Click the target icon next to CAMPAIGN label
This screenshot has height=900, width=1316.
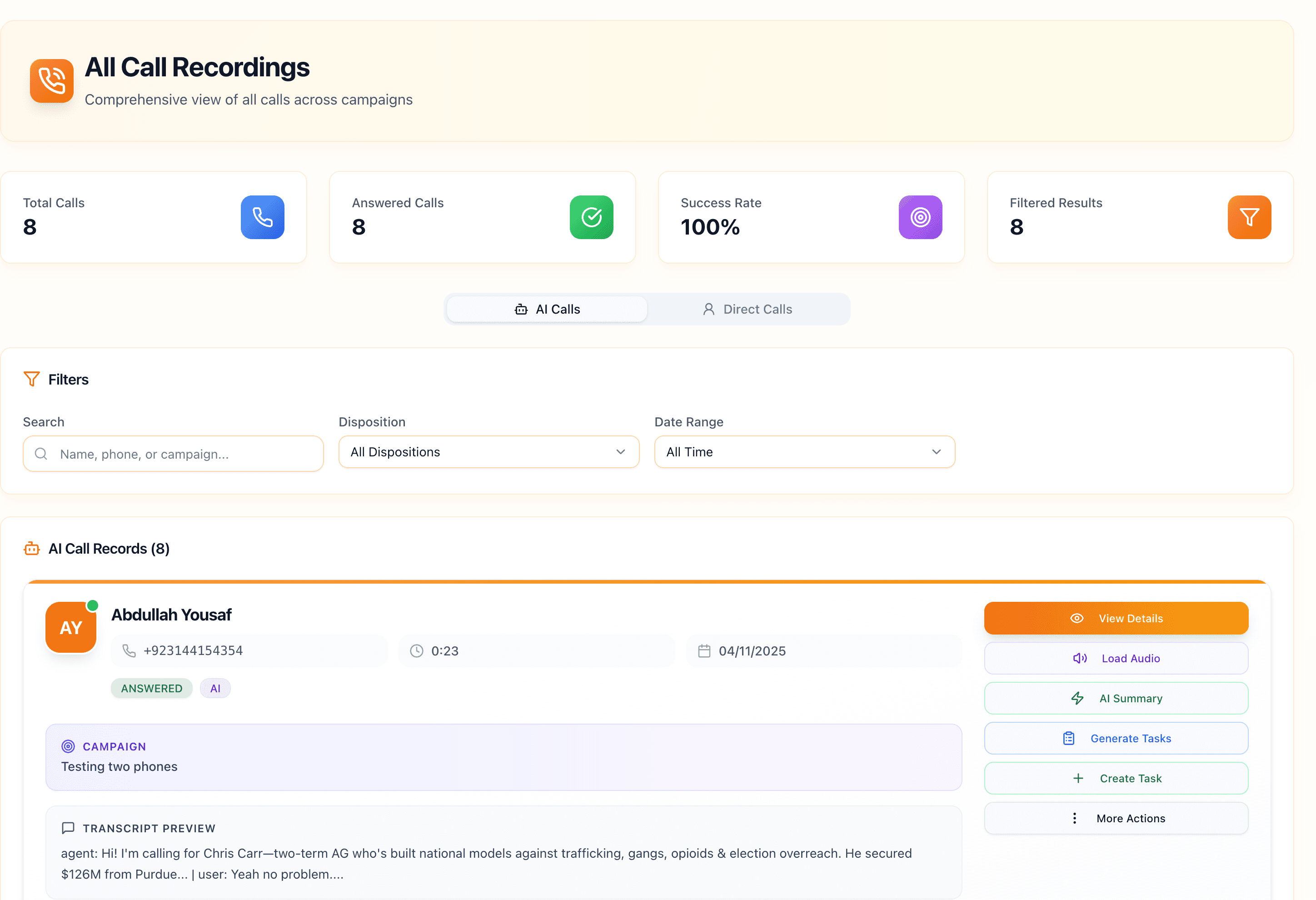[x=68, y=746]
